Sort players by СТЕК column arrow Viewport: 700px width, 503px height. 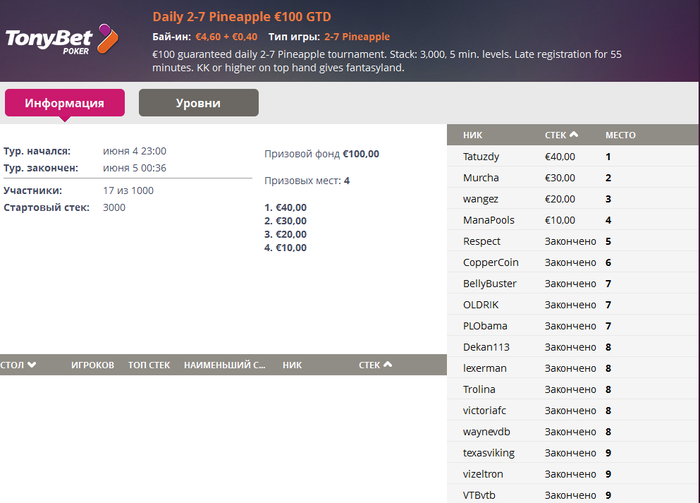(574, 134)
